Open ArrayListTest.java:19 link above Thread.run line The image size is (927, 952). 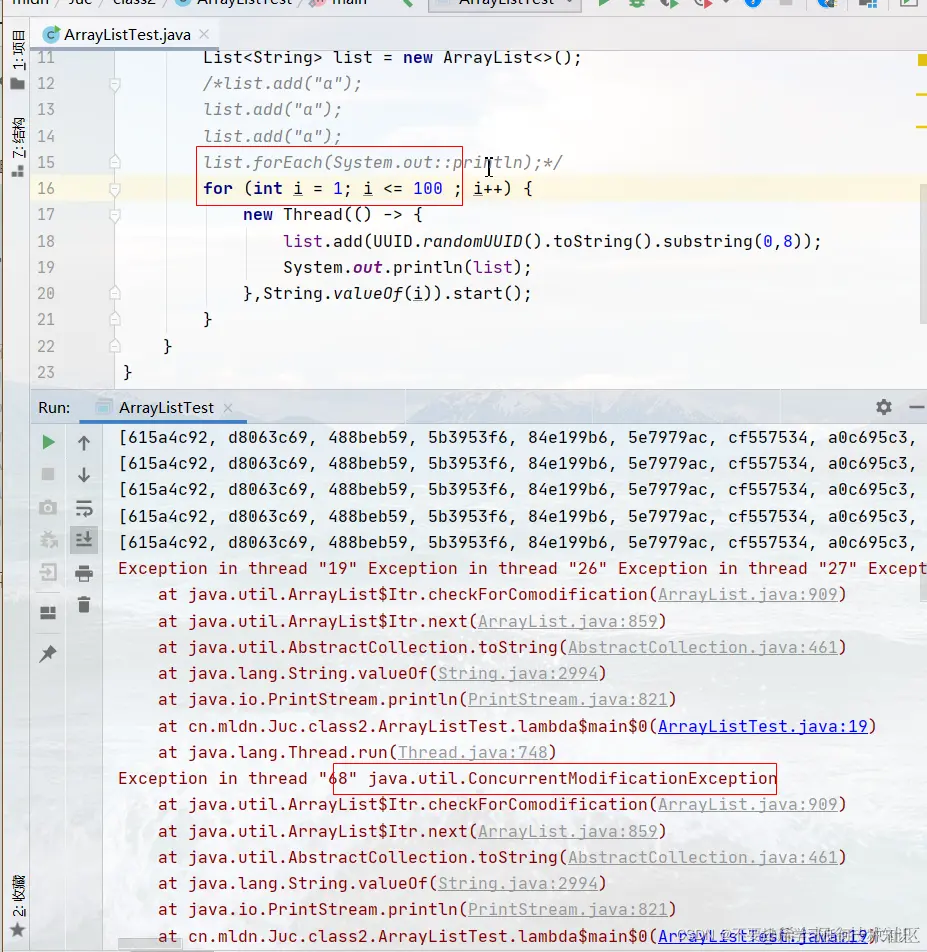coord(762,726)
